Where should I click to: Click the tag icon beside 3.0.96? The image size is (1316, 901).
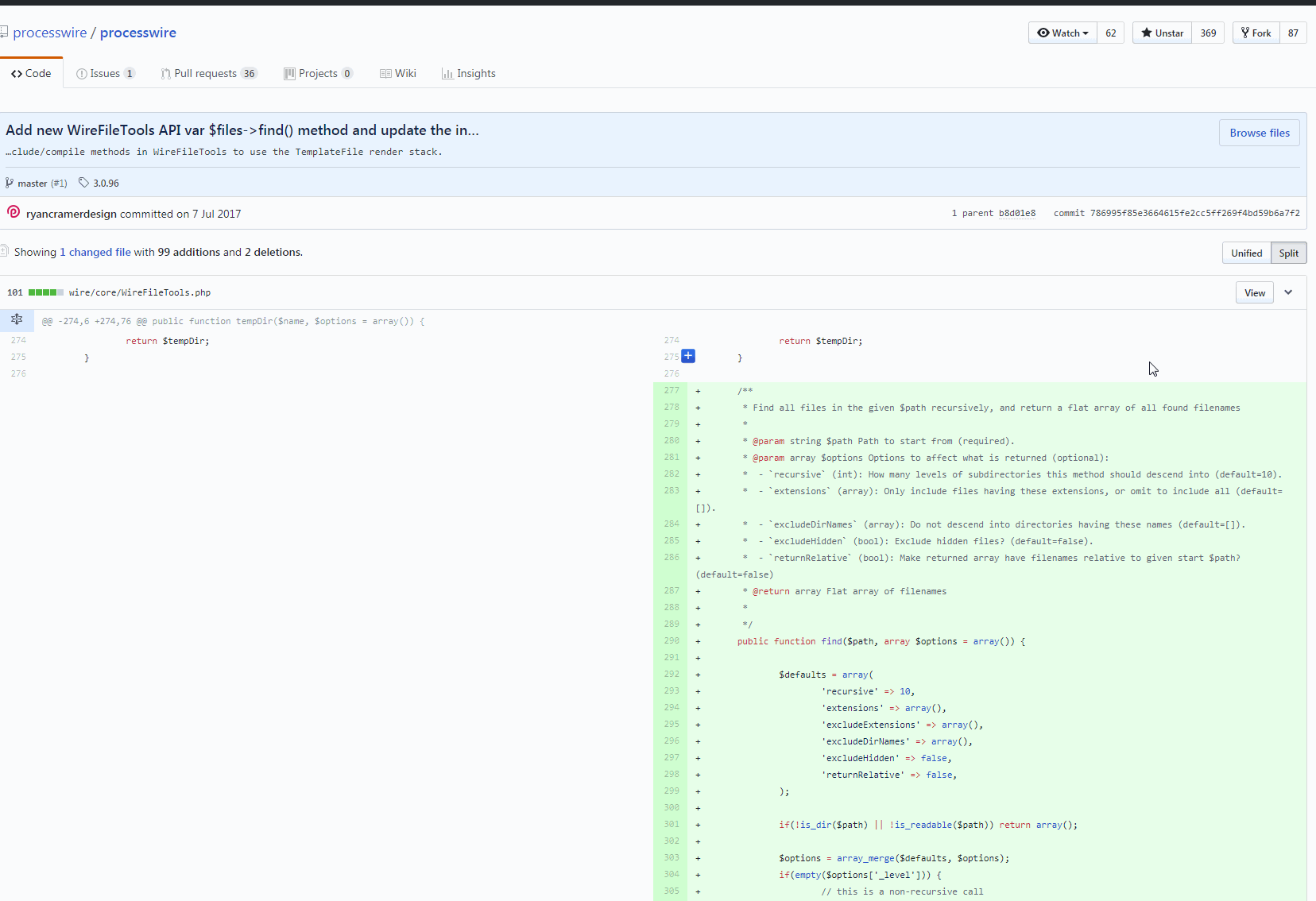tap(85, 183)
